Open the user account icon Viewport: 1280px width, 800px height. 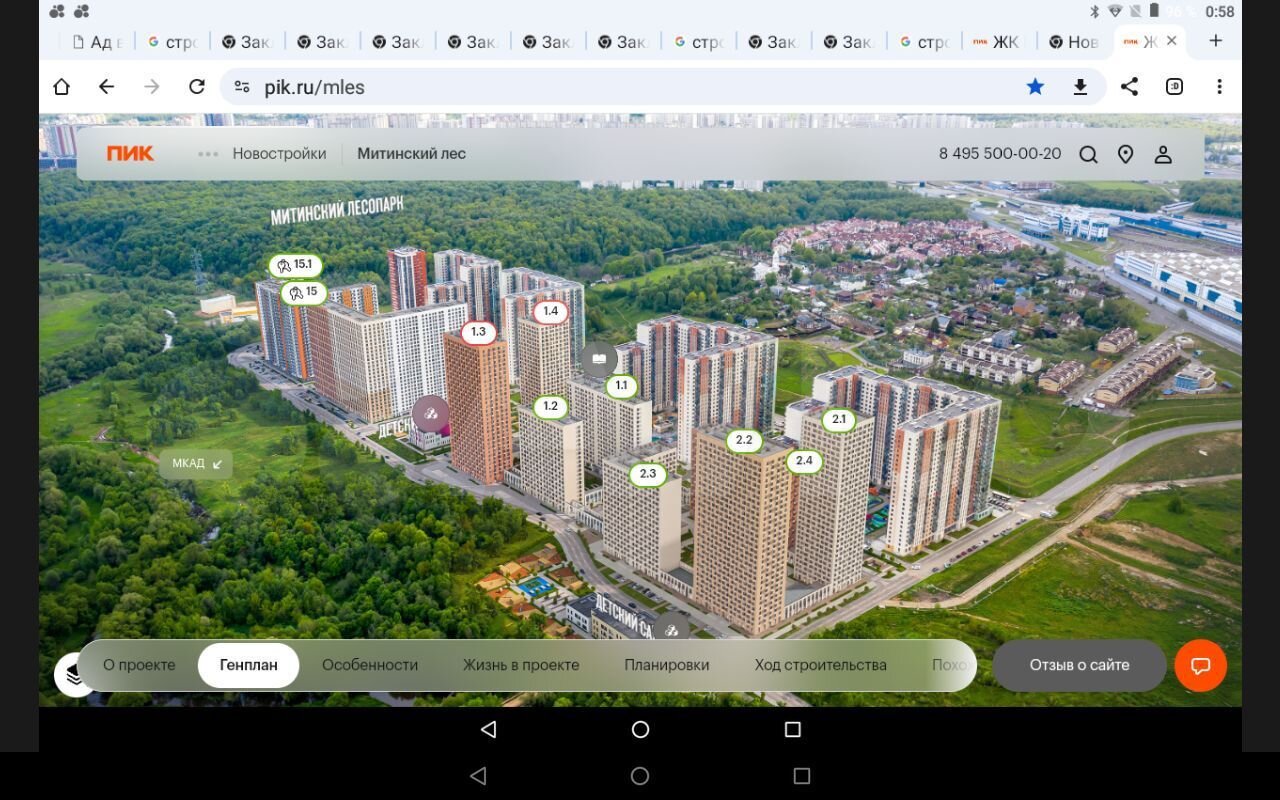point(1163,155)
